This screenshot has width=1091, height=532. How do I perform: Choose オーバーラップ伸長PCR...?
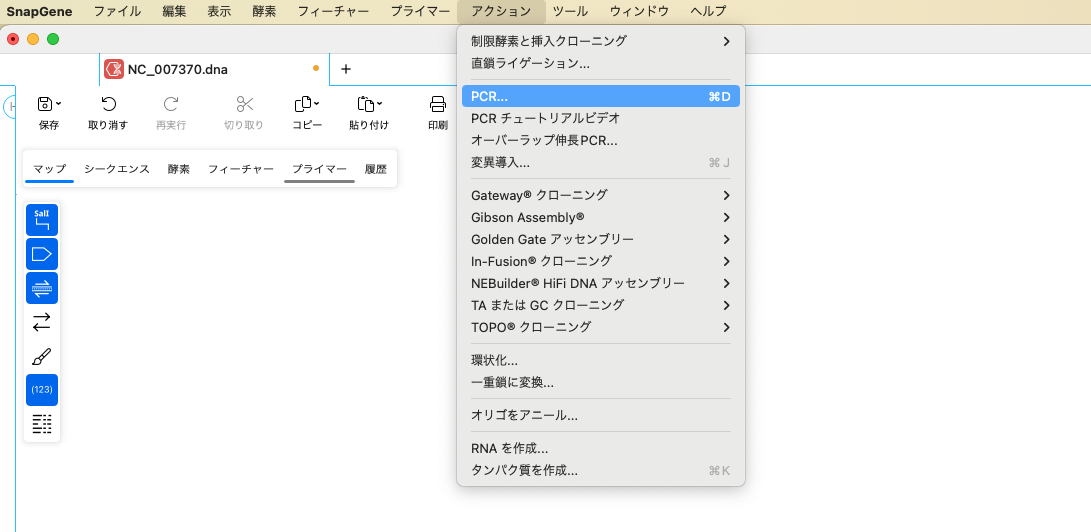[600, 140]
